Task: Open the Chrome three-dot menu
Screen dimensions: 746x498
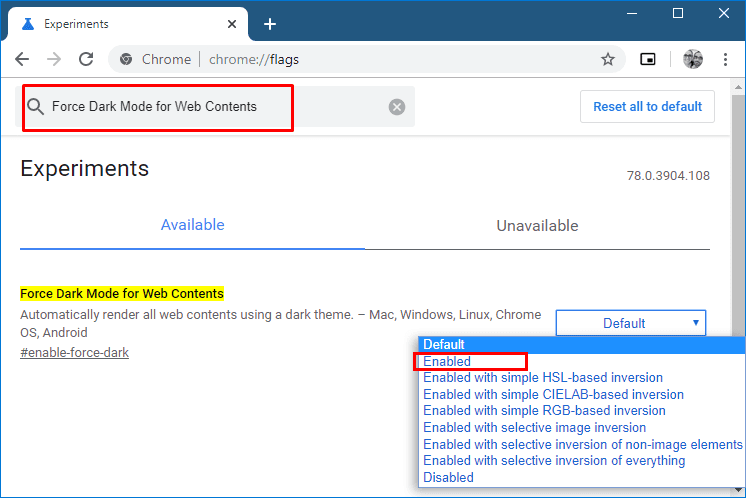Action: pyautogui.click(x=725, y=59)
